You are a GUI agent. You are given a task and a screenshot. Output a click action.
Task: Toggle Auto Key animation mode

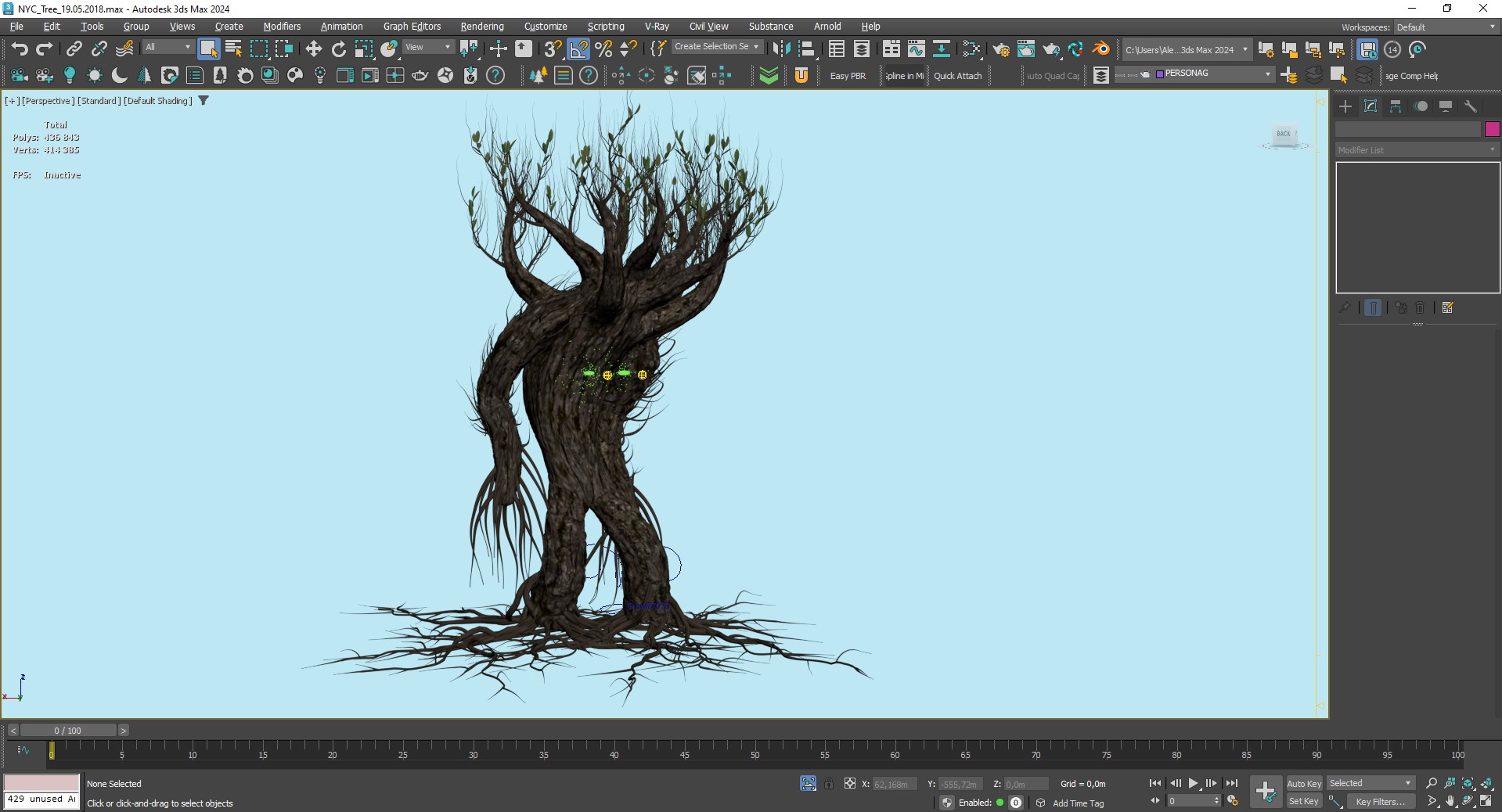pos(1304,783)
